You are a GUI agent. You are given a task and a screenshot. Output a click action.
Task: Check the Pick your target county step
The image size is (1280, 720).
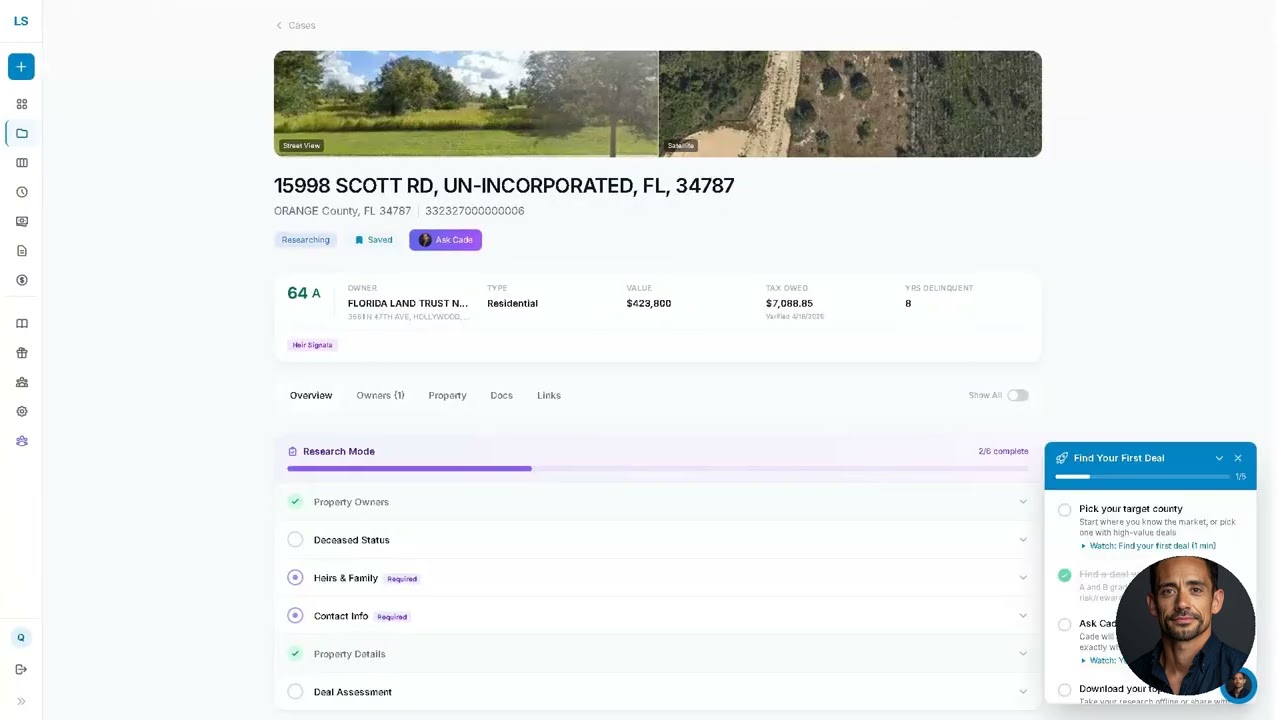pos(1065,510)
